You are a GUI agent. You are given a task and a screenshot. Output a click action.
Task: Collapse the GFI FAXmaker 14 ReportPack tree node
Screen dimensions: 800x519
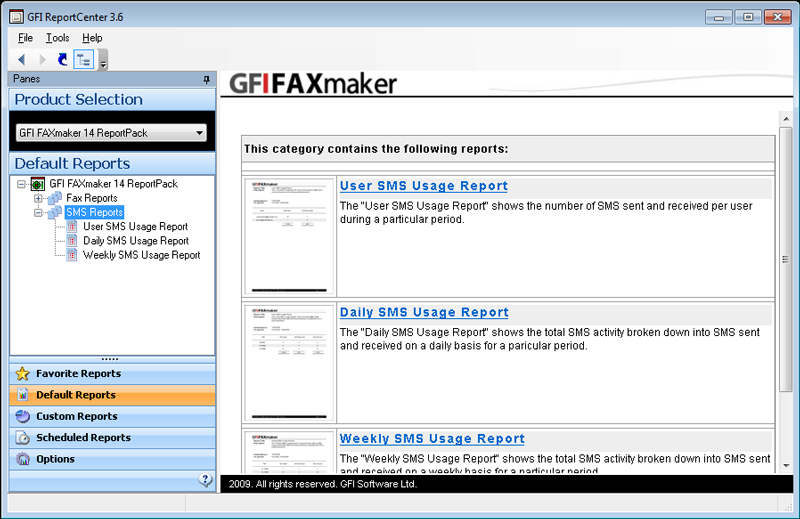point(21,184)
